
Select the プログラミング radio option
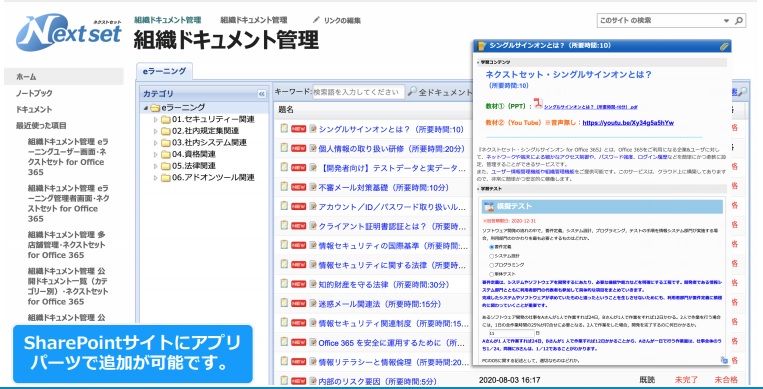pyautogui.click(x=491, y=265)
